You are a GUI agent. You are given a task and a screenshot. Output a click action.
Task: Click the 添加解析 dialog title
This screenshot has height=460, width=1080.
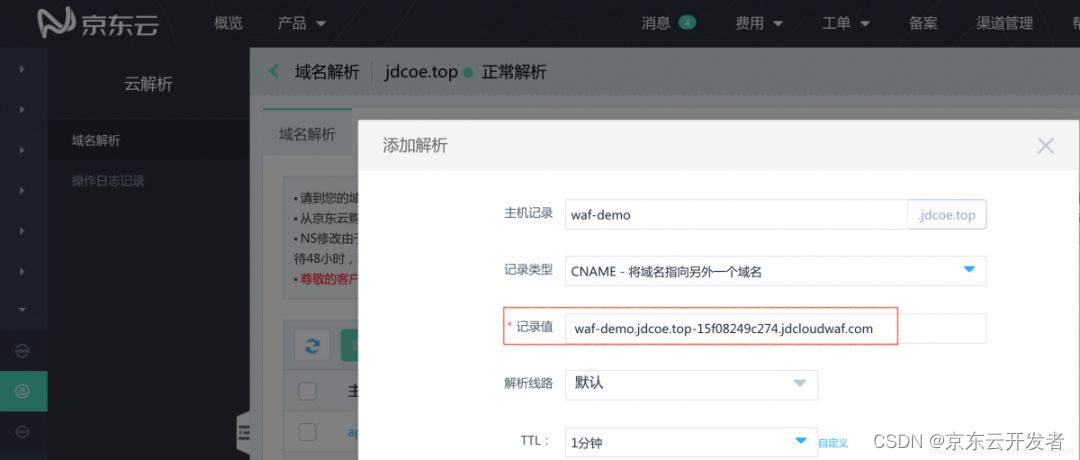pyautogui.click(x=415, y=145)
